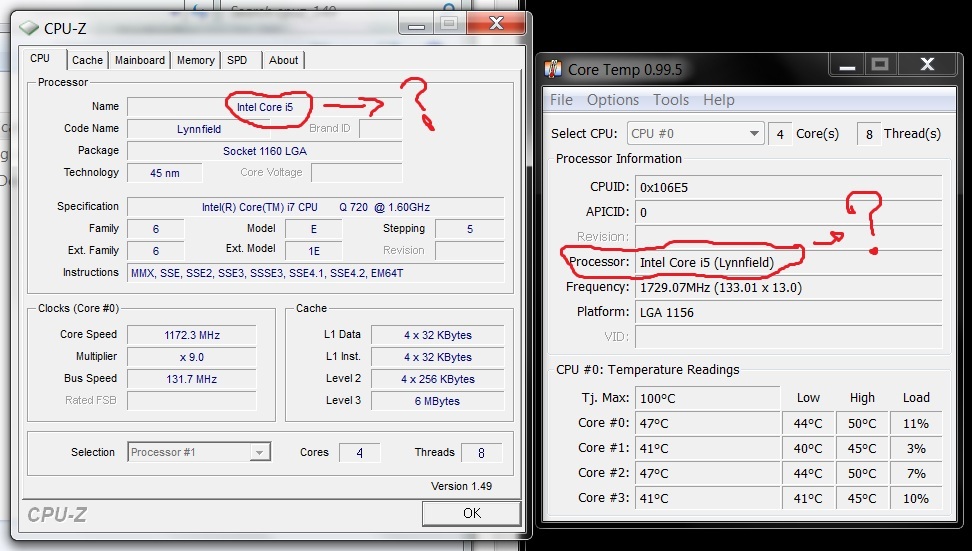
Task: Open the Tools menu in Core Temp
Action: pos(671,100)
